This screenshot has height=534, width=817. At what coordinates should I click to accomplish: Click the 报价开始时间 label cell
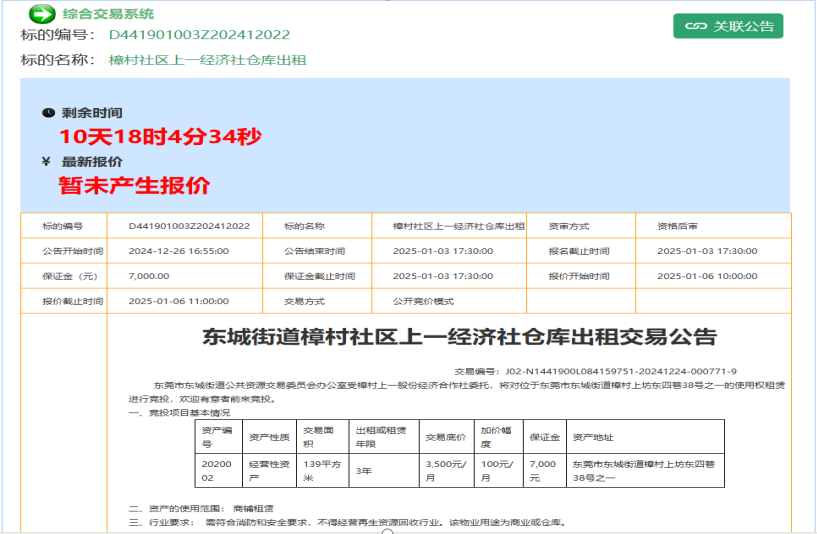[581, 276]
